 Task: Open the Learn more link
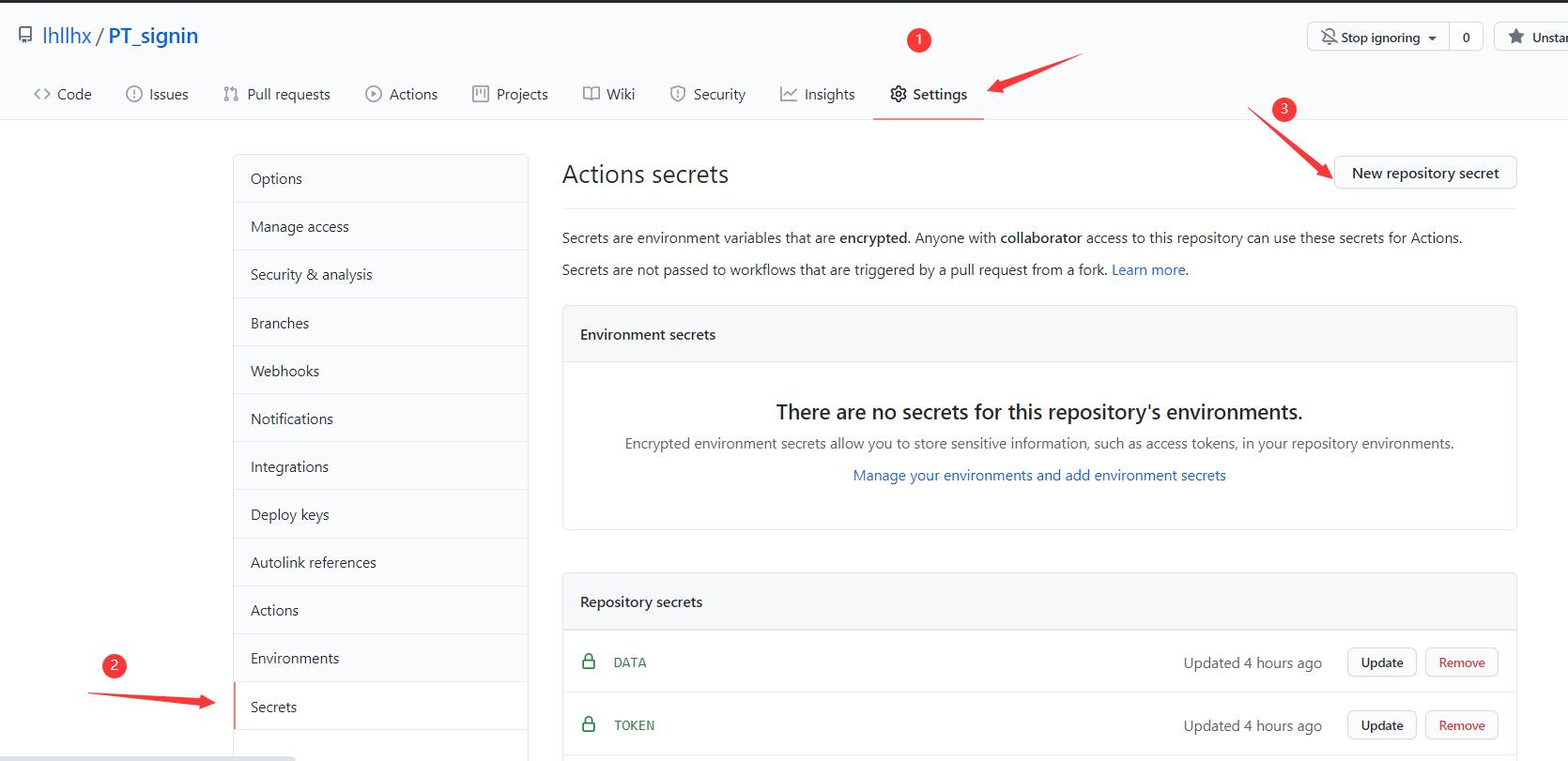(x=1148, y=269)
